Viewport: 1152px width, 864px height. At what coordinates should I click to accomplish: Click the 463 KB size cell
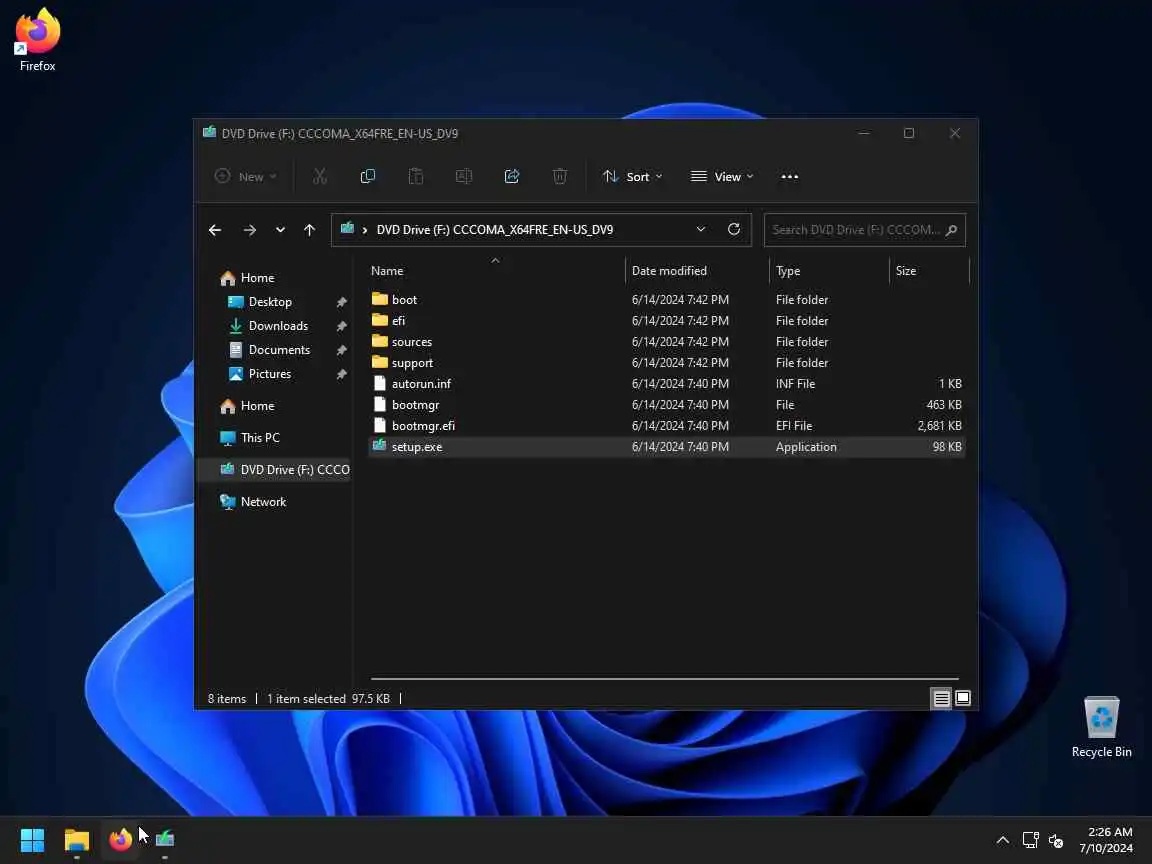pyautogui.click(x=944, y=404)
